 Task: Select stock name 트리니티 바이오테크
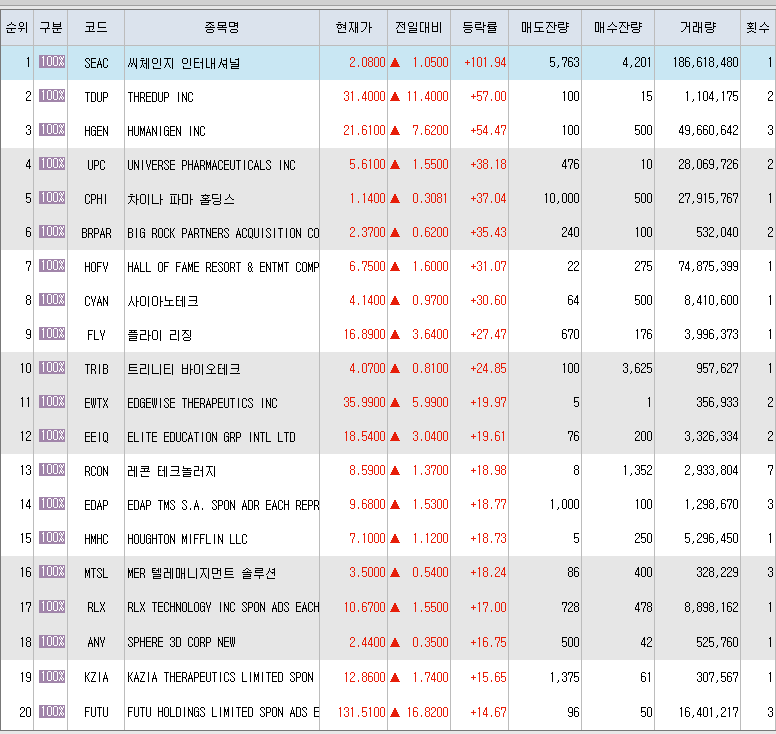tap(184, 369)
